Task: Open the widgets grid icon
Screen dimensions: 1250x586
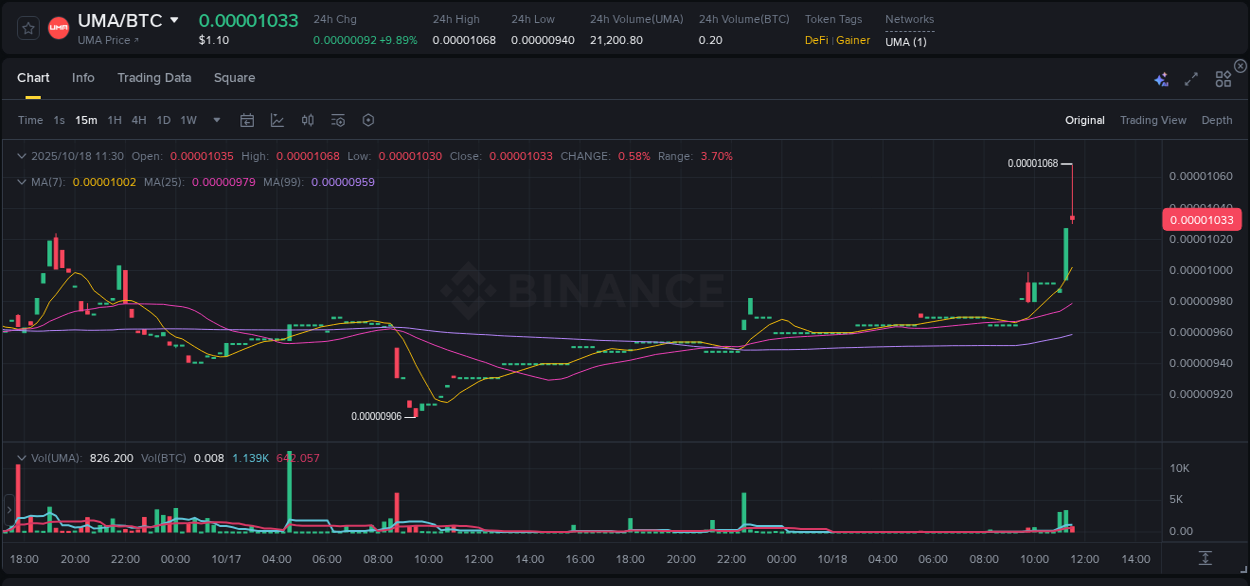Action: point(1222,77)
